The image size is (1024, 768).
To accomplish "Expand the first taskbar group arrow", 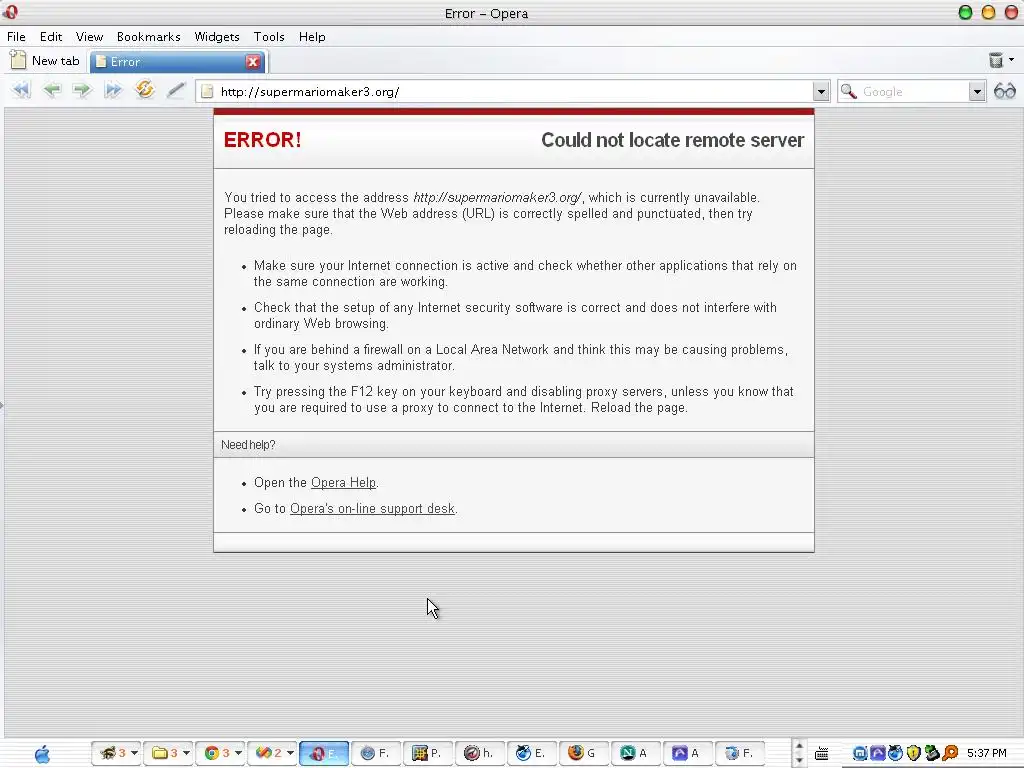I will (134, 753).
